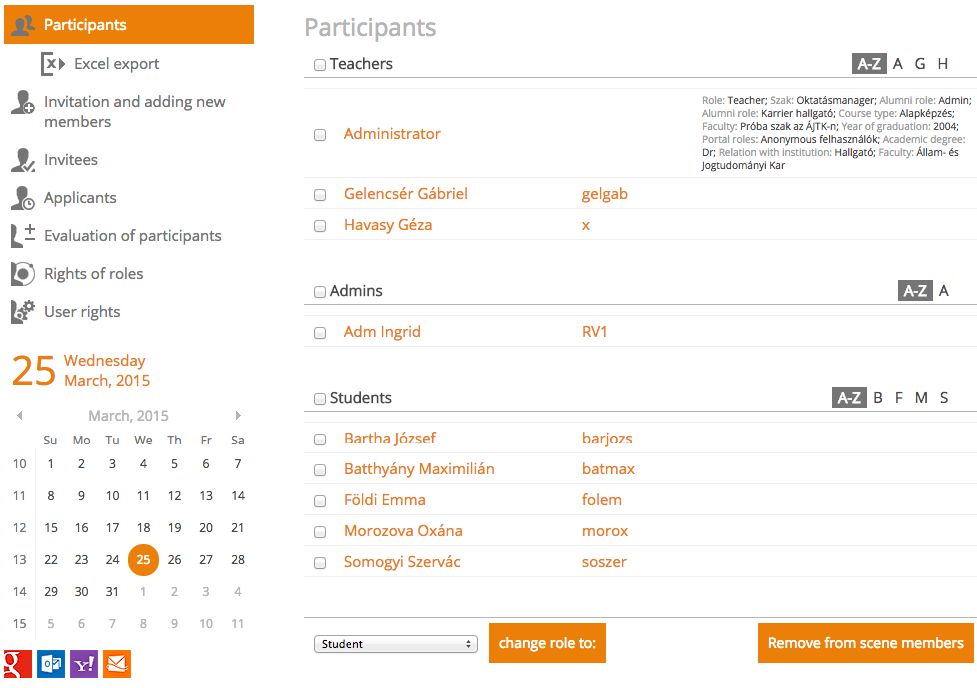Open the Invitees icon in sidebar
The height and width of the screenshot is (688, 977).
point(22,160)
